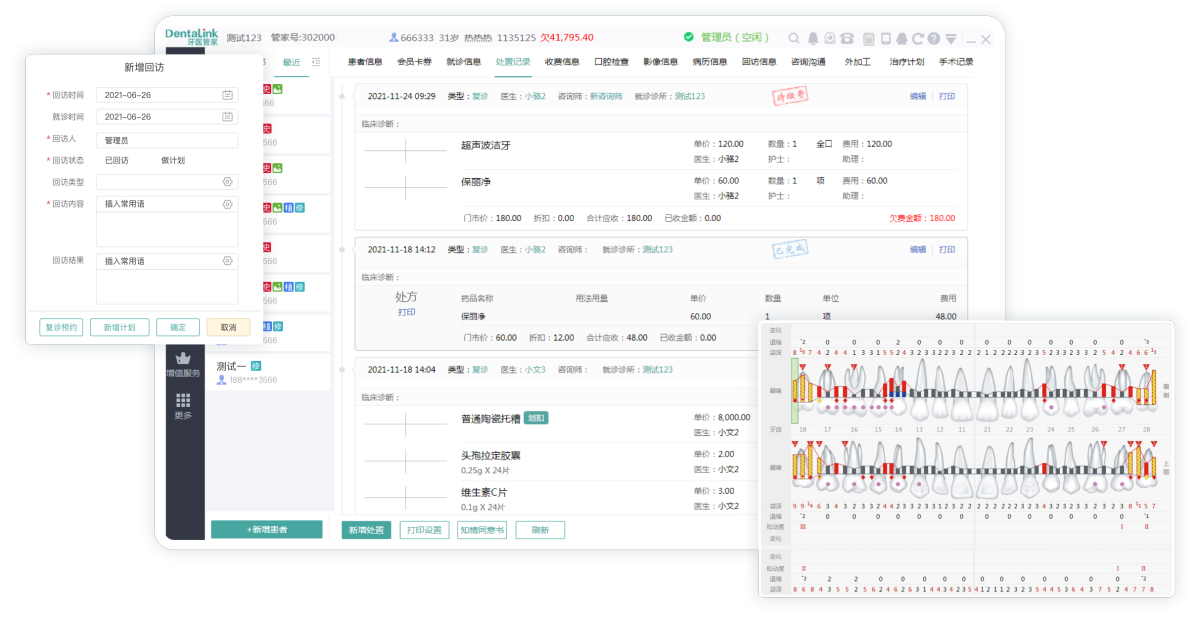Viewport: 1200px width, 622px height.
Task: Switch to the 口腔检查 tab
Action: coord(611,62)
